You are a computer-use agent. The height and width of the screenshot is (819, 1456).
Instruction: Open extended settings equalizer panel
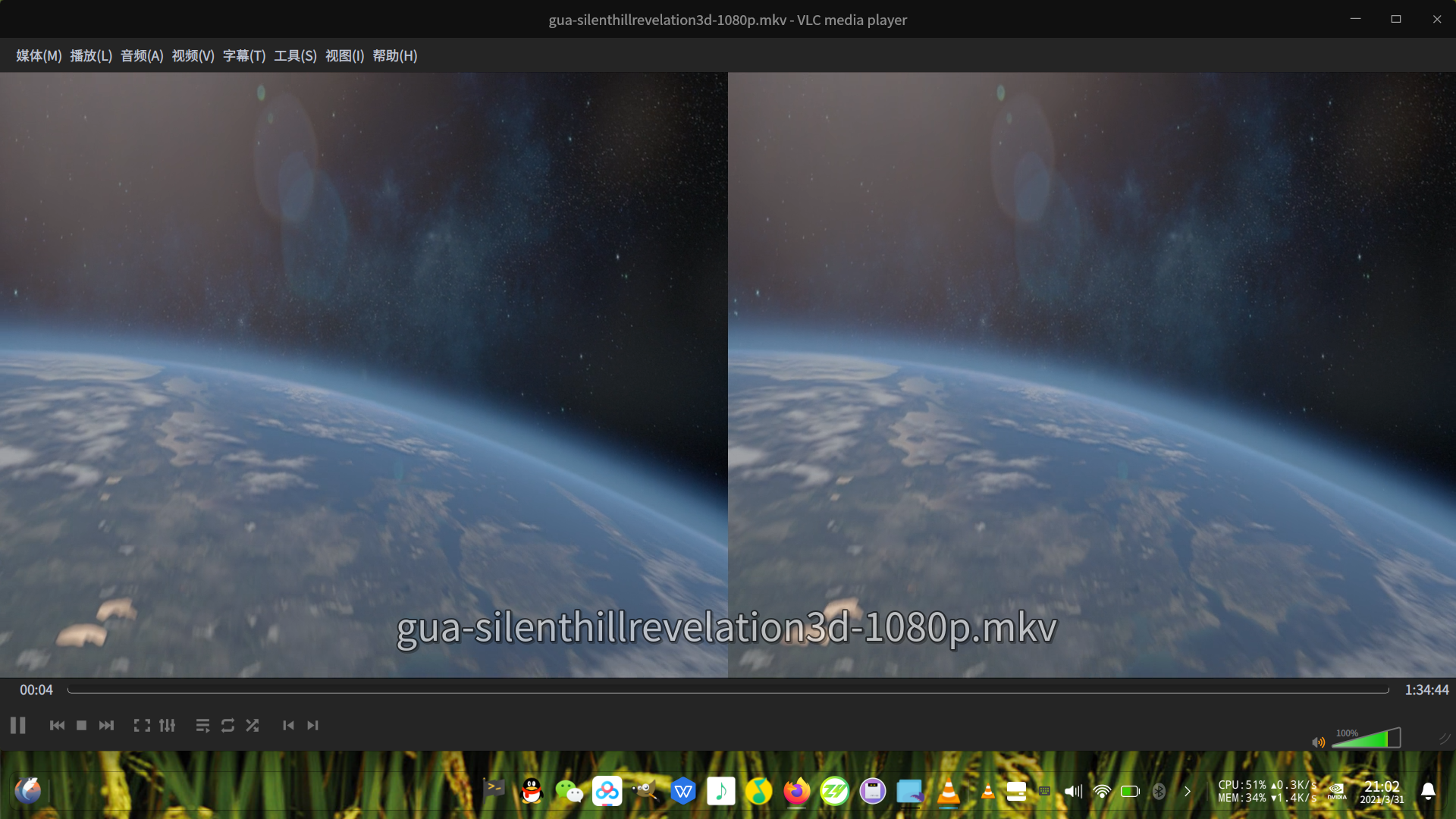pyautogui.click(x=168, y=726)
